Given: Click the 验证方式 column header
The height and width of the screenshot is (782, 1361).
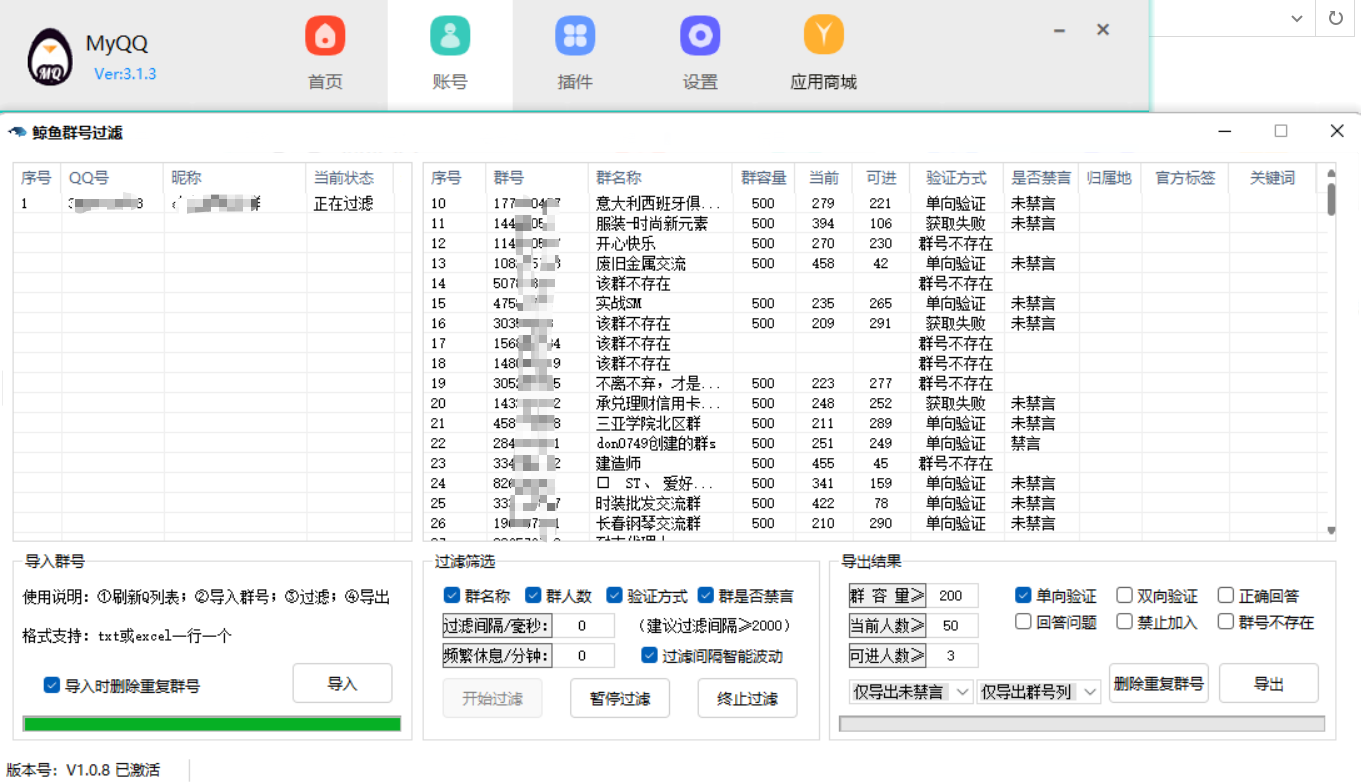Looking at the screenshot, I should click(956, 178).
